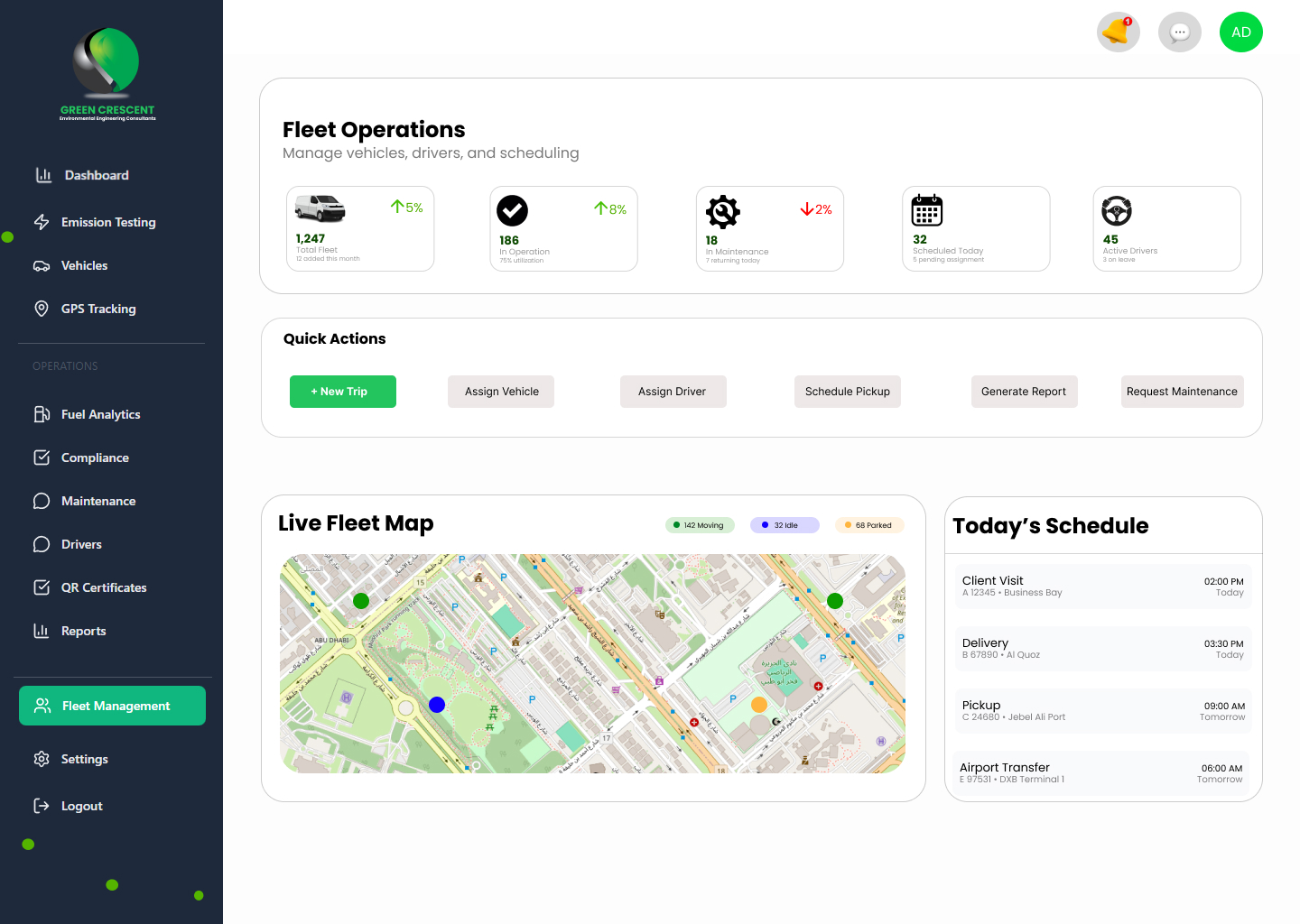Toggle the Parked vehicles map filter
The height and width of the screenshot is (924, 1300).
point(869,524)
